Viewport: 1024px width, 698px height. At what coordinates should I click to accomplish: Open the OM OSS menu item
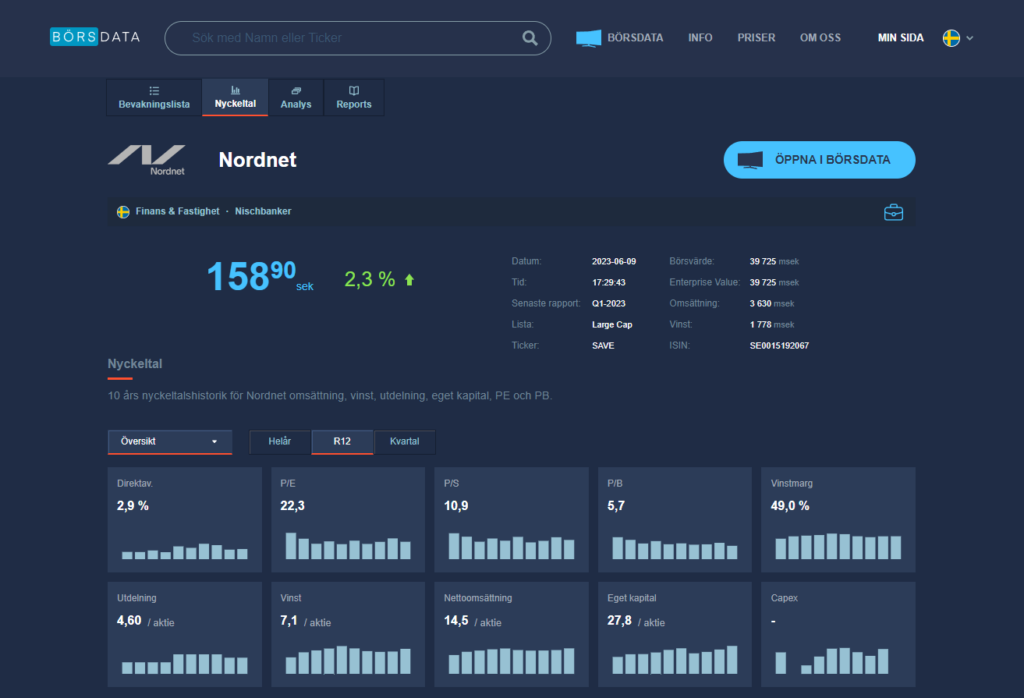click(x=820, y=38)
